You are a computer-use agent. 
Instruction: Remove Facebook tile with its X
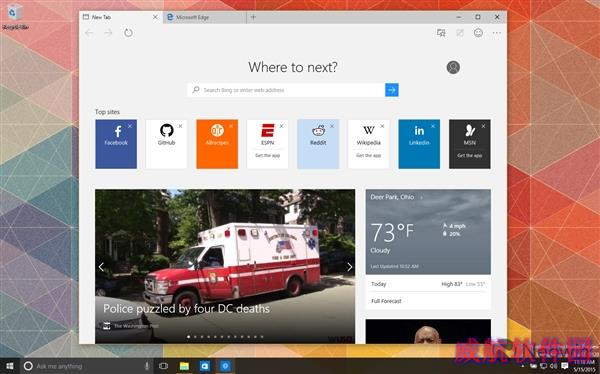tap(130, 126)
